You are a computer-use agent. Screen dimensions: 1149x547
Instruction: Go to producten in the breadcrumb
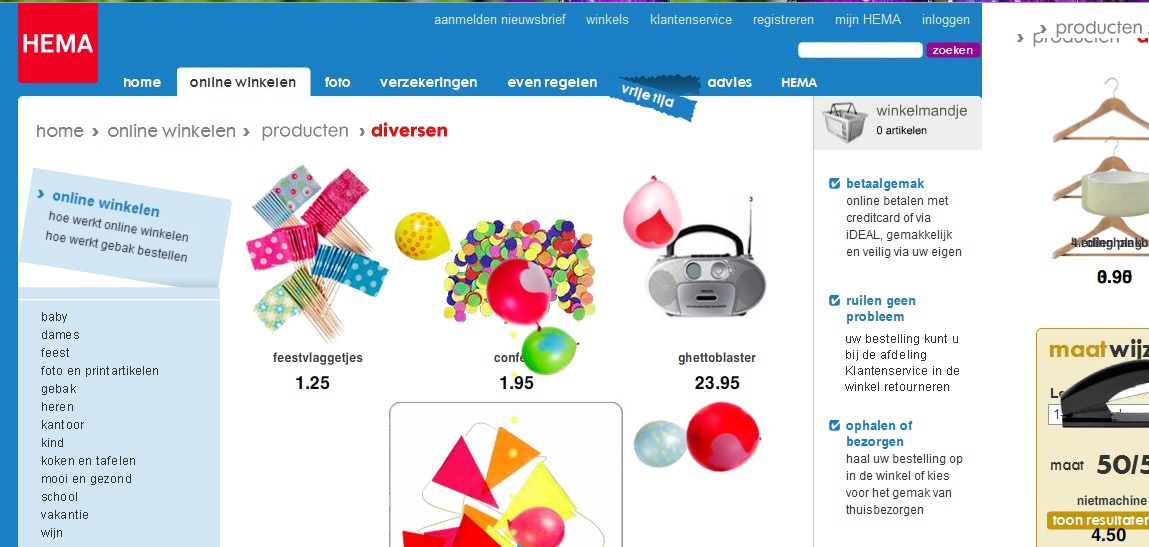[305, 131]
